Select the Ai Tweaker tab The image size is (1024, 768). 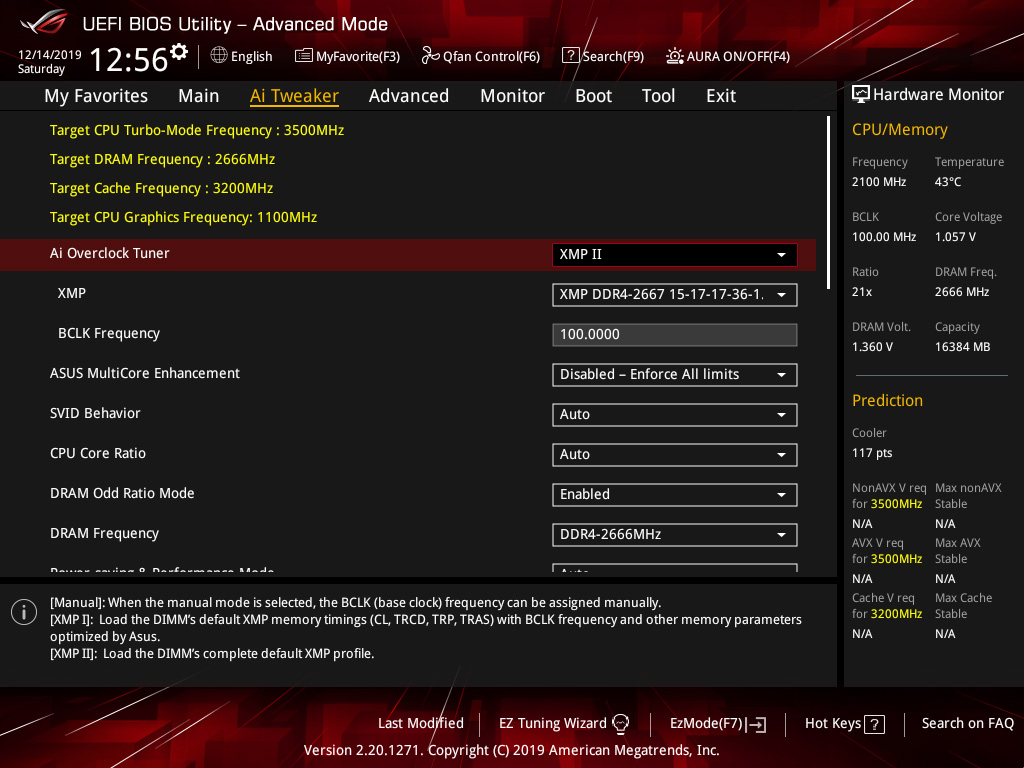pyautogui.click(x=294, y=96)
